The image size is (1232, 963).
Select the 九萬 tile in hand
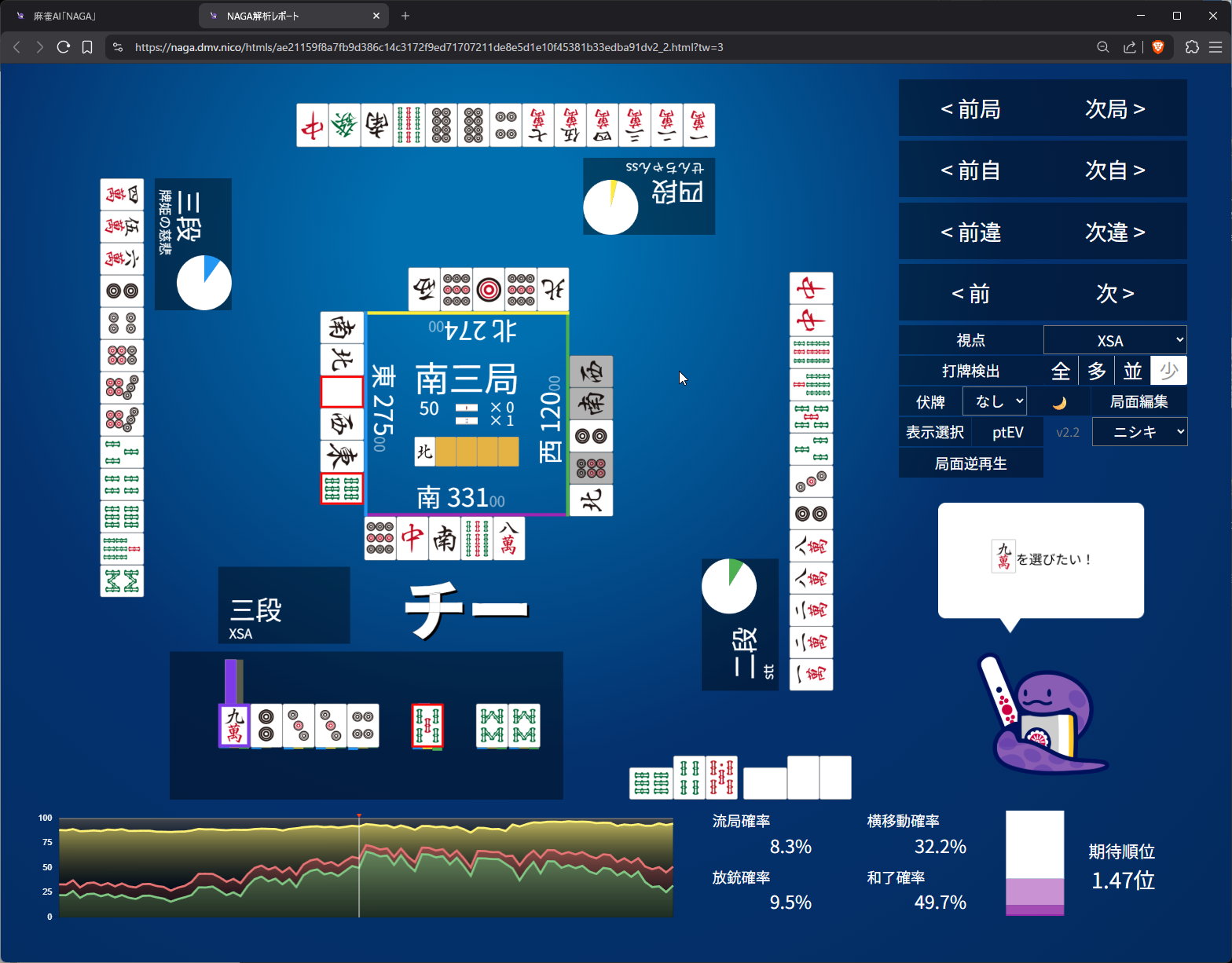(234, 726)
